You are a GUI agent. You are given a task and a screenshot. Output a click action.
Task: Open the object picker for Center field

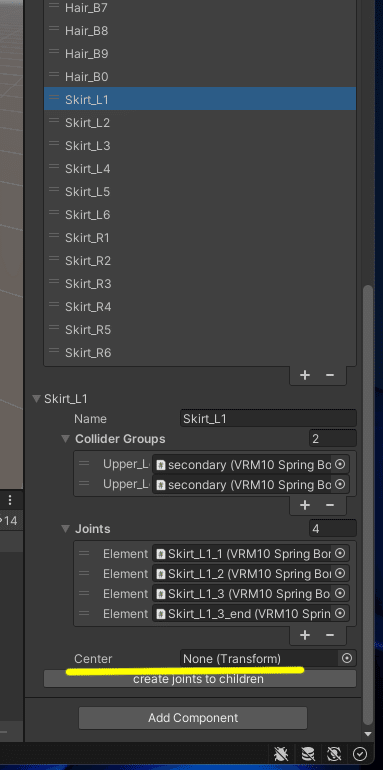tap(347, 659)
